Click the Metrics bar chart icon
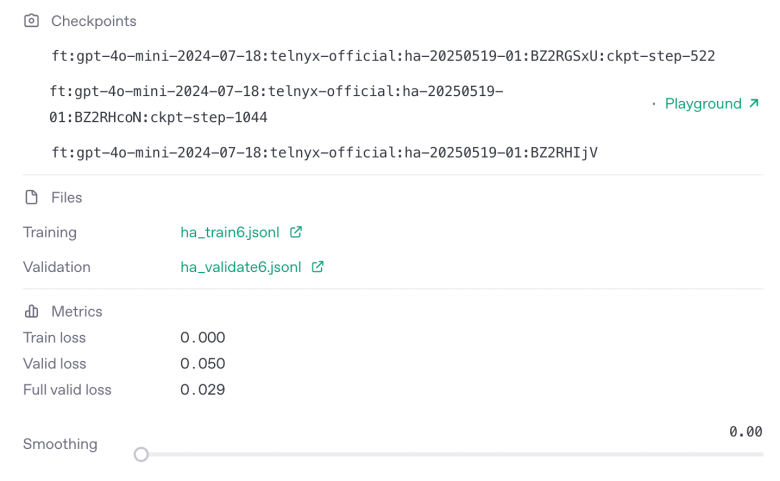 tap(31, 311)
